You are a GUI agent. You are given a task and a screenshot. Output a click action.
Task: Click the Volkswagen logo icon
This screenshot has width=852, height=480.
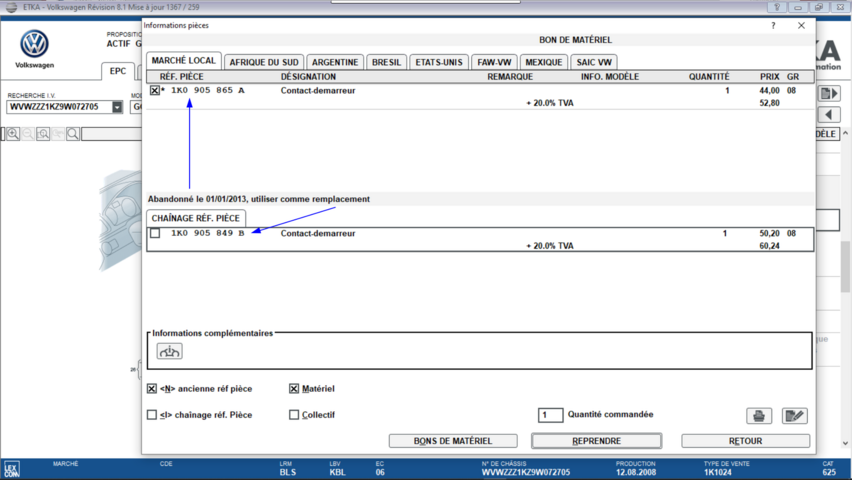(x=34, y=43)
